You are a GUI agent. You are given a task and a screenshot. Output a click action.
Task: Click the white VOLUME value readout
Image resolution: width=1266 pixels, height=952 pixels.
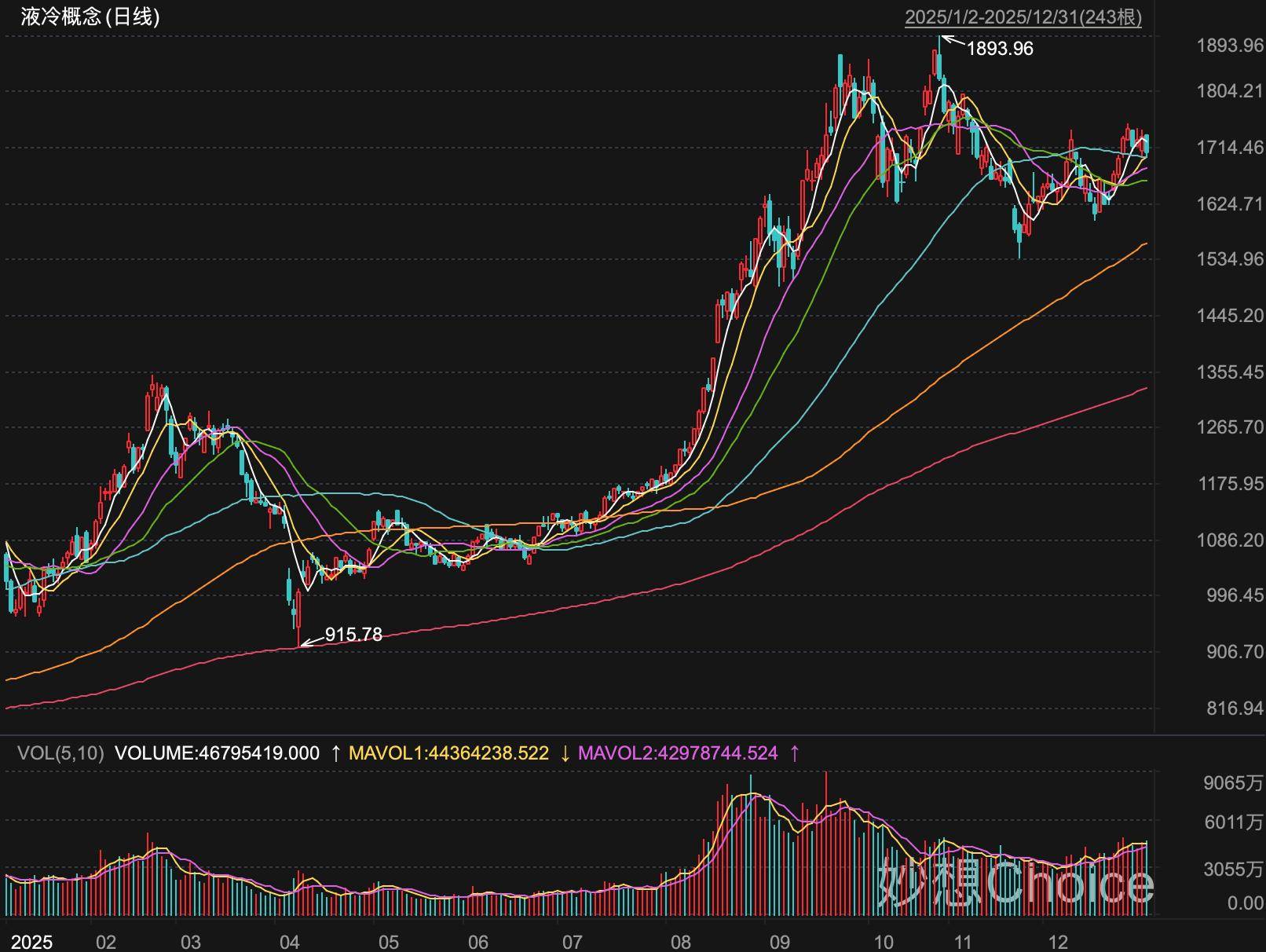click(217, 753)
